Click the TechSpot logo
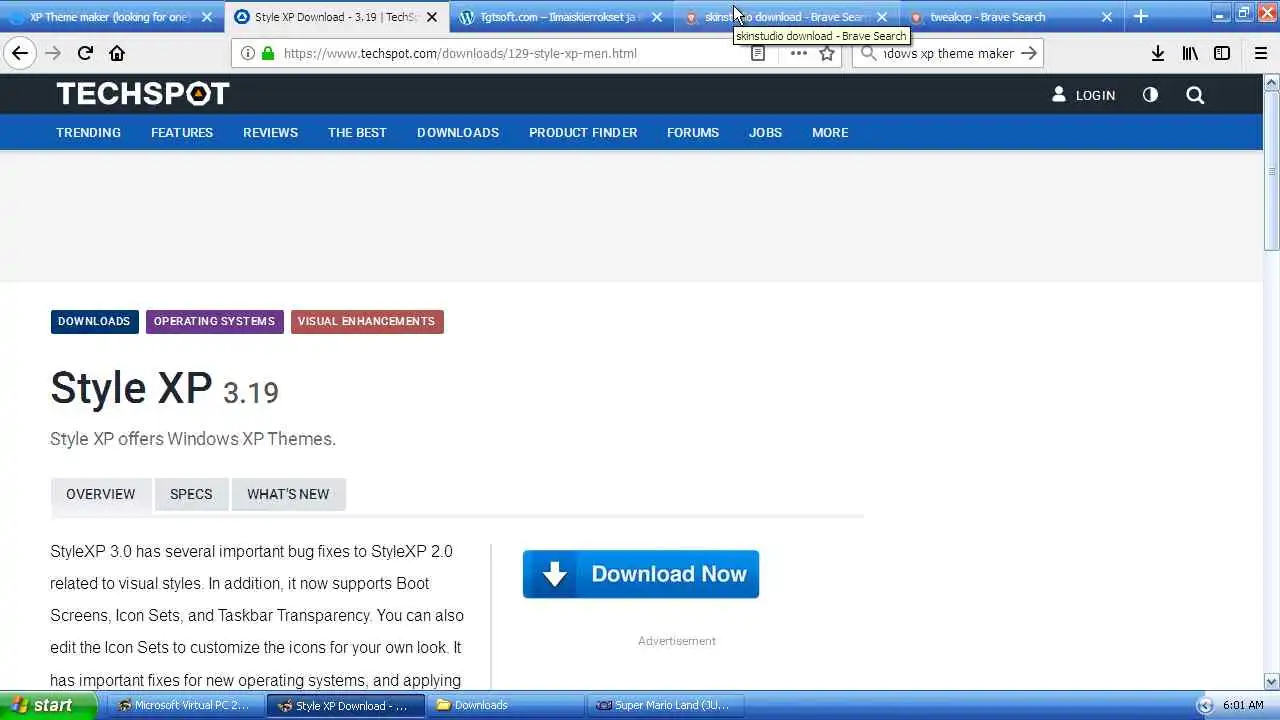This screenshot has height=720, width=1280. click(x=143, y=94)
